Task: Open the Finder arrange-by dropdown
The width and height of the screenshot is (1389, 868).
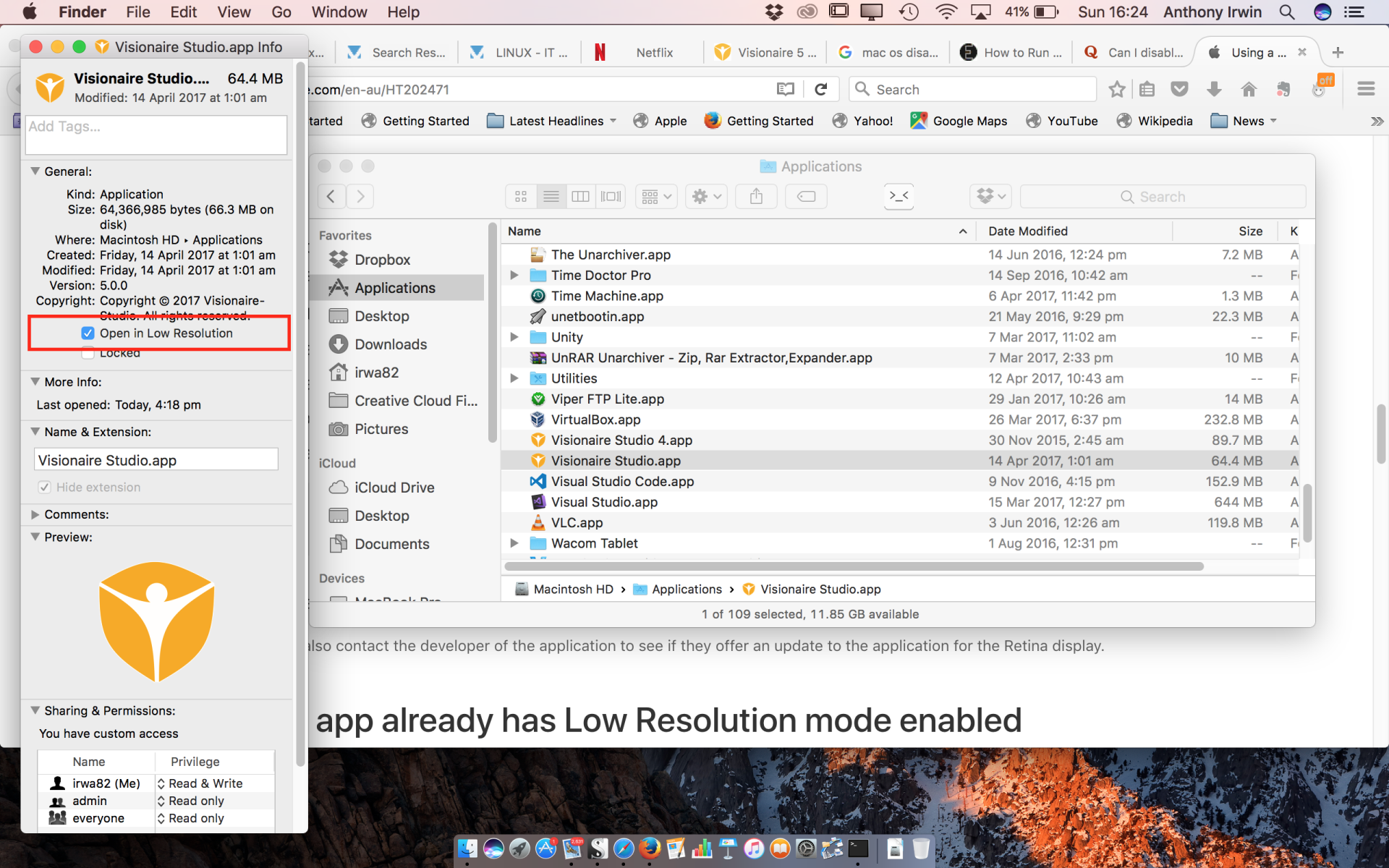Action: [656, 196]
